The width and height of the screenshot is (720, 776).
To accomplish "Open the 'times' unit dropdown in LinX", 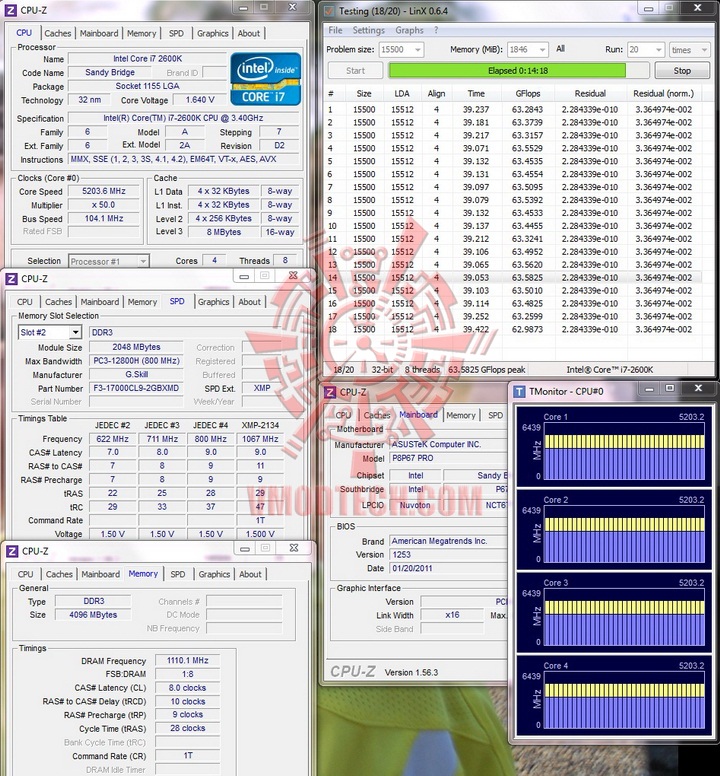I will pyautogui.click(x=689, y=49).
